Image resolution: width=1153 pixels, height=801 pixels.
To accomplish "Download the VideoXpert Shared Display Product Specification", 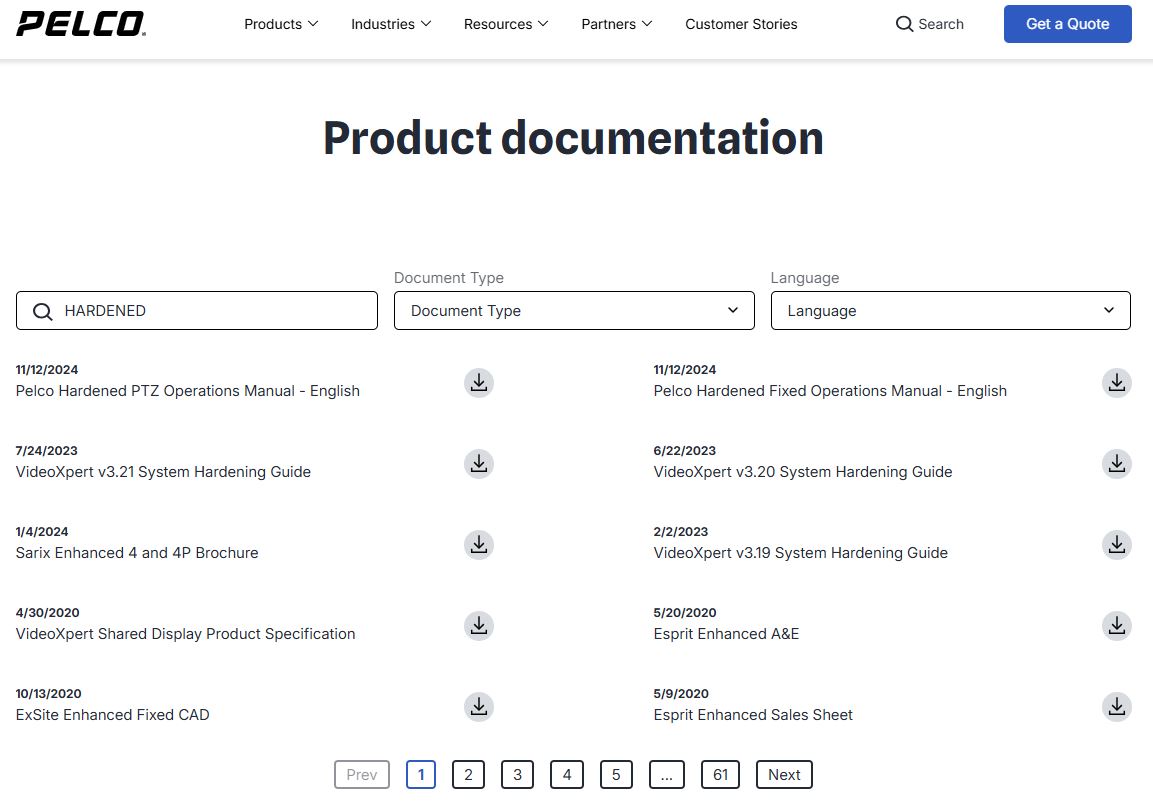I will tap(478, 626).
